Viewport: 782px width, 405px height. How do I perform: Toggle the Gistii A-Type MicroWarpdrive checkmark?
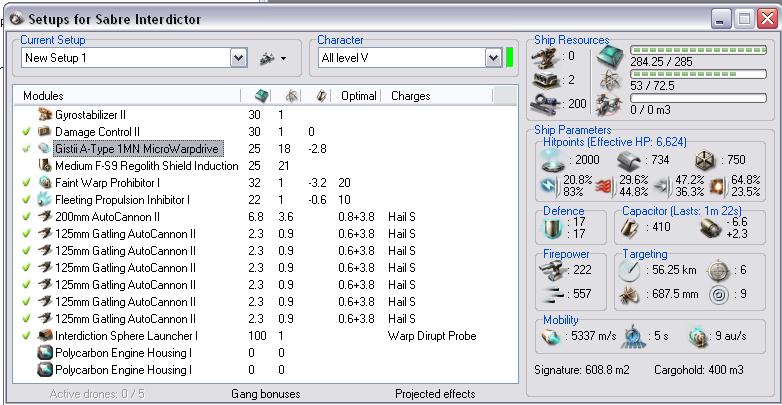point(26,148)
